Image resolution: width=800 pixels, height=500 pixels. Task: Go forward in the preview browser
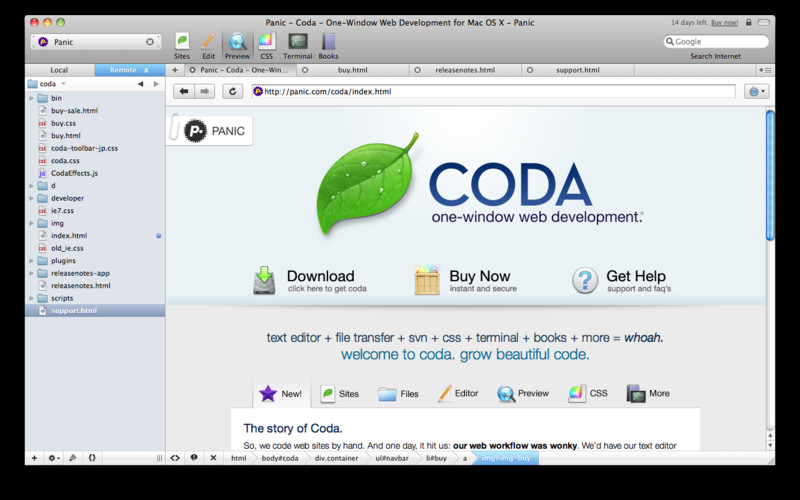click(x=205, y=91)
